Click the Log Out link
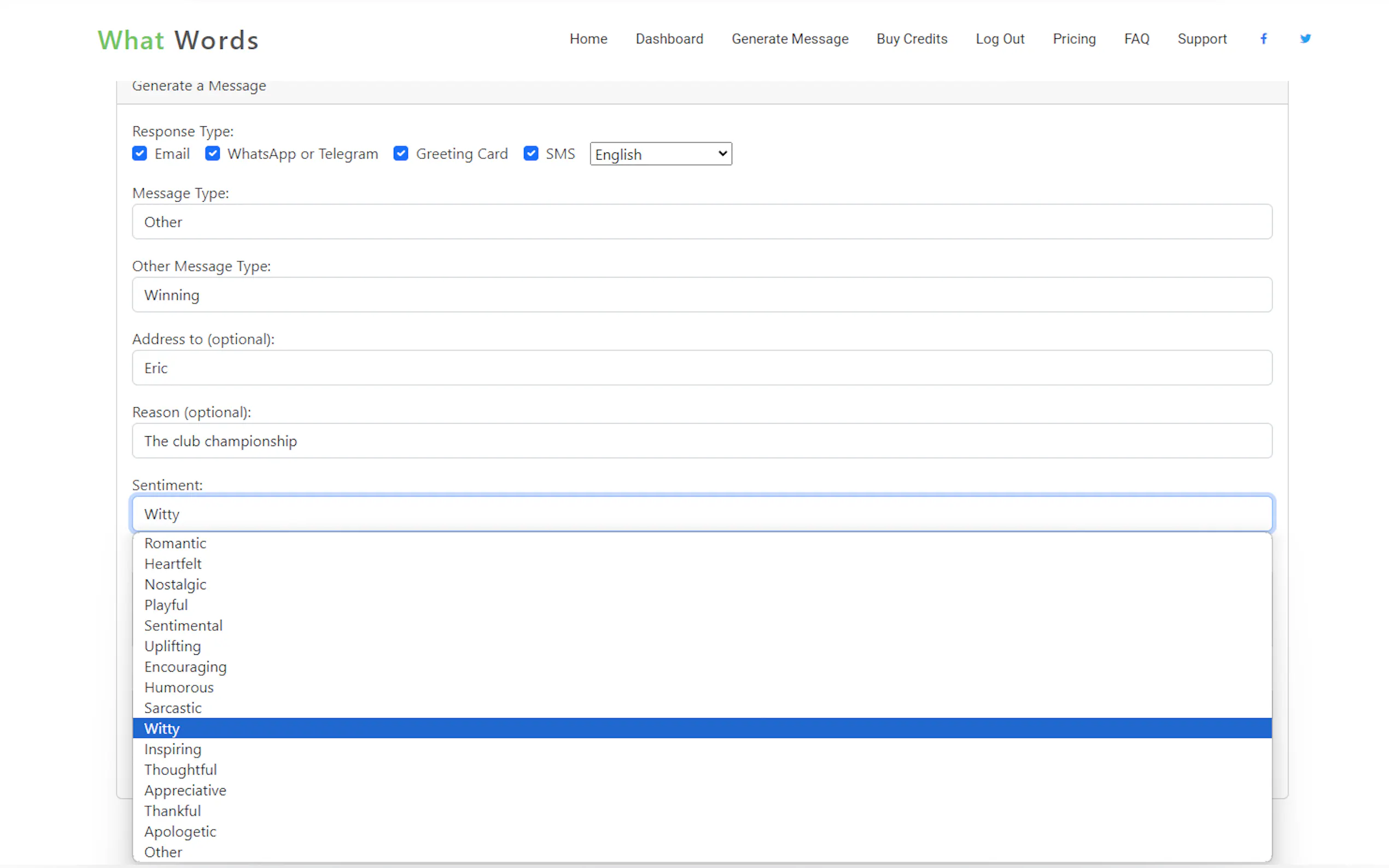The width and height of the screenshot is (1389, 868). tap(1000, 38)
